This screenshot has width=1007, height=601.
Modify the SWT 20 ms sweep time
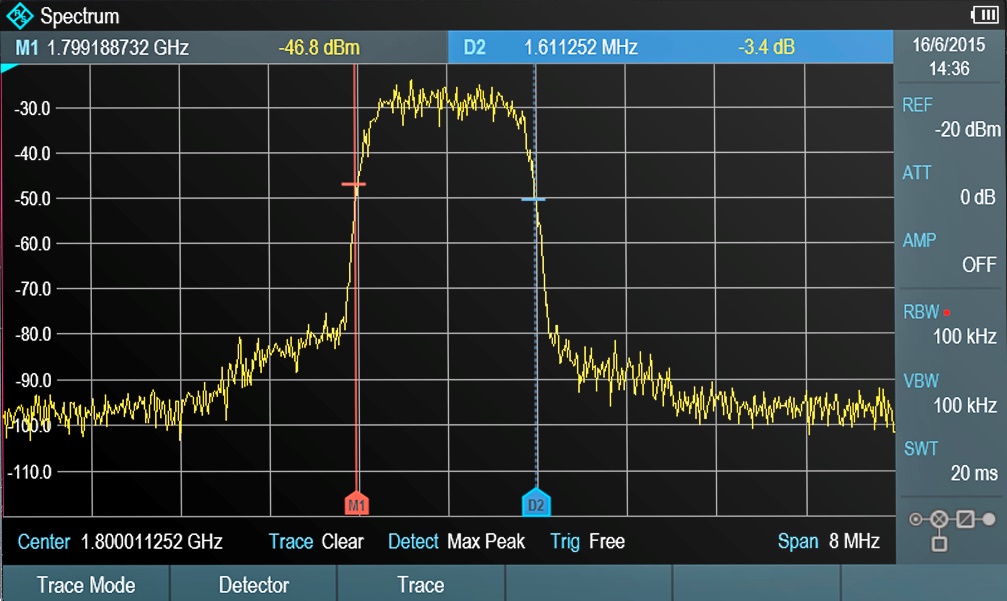(950, 461)
